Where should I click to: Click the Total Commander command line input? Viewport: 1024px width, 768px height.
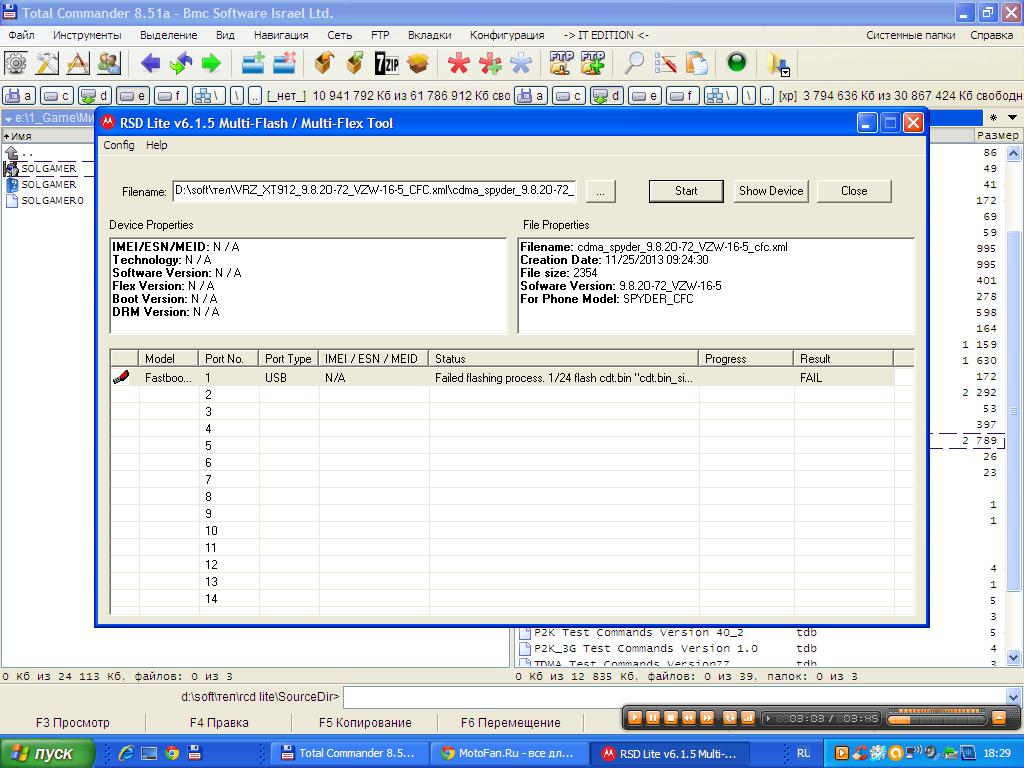[x=675, y=697]
